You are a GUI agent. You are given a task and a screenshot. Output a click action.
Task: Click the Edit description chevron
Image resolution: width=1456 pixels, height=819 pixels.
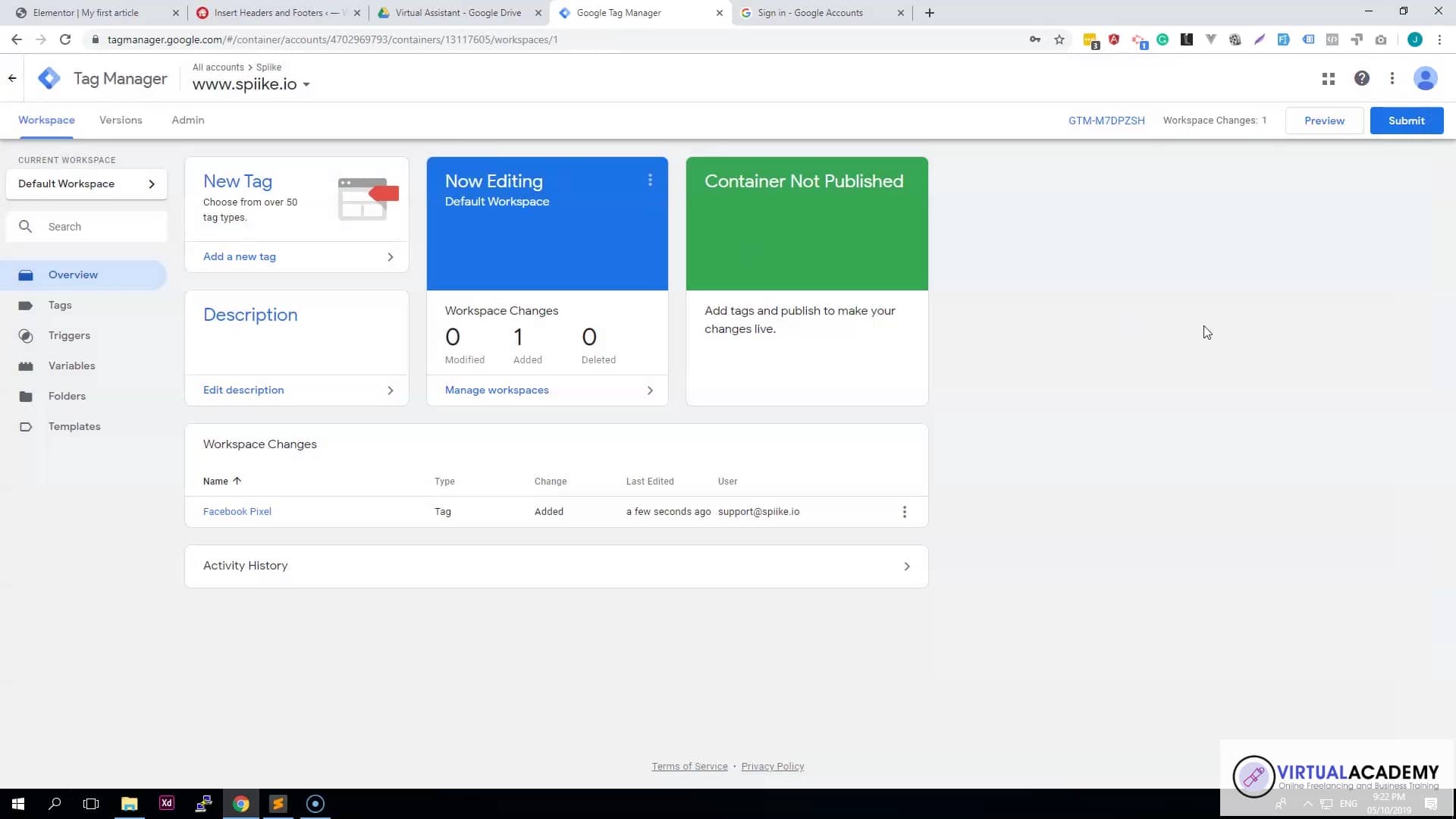click(391, 391)
